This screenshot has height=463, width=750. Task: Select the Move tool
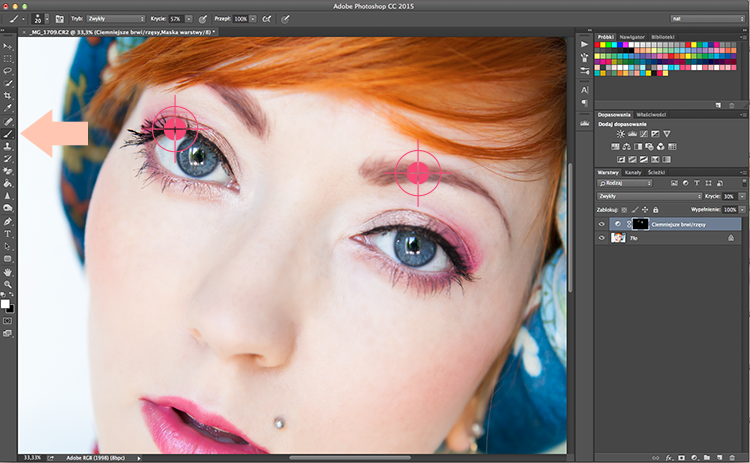click(x=8, y=46)
